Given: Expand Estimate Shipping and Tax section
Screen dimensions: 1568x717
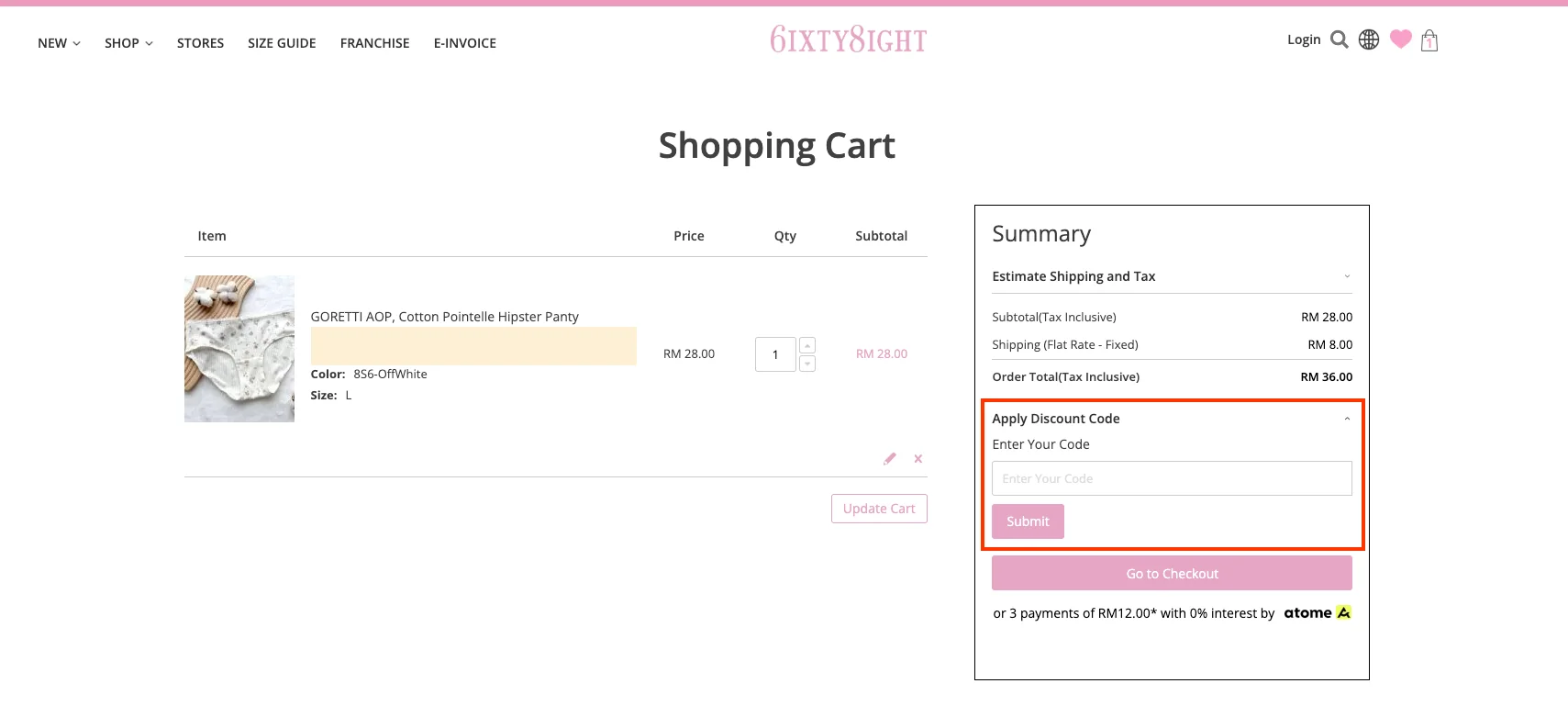Looking at the screenshot, I should 1172,276.
